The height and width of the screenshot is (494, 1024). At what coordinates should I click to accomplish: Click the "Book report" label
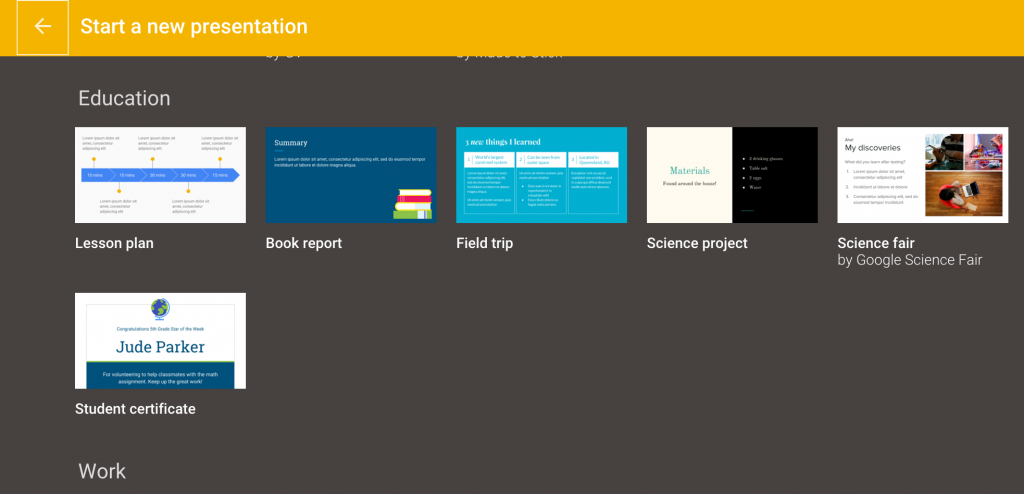point(304,244)
